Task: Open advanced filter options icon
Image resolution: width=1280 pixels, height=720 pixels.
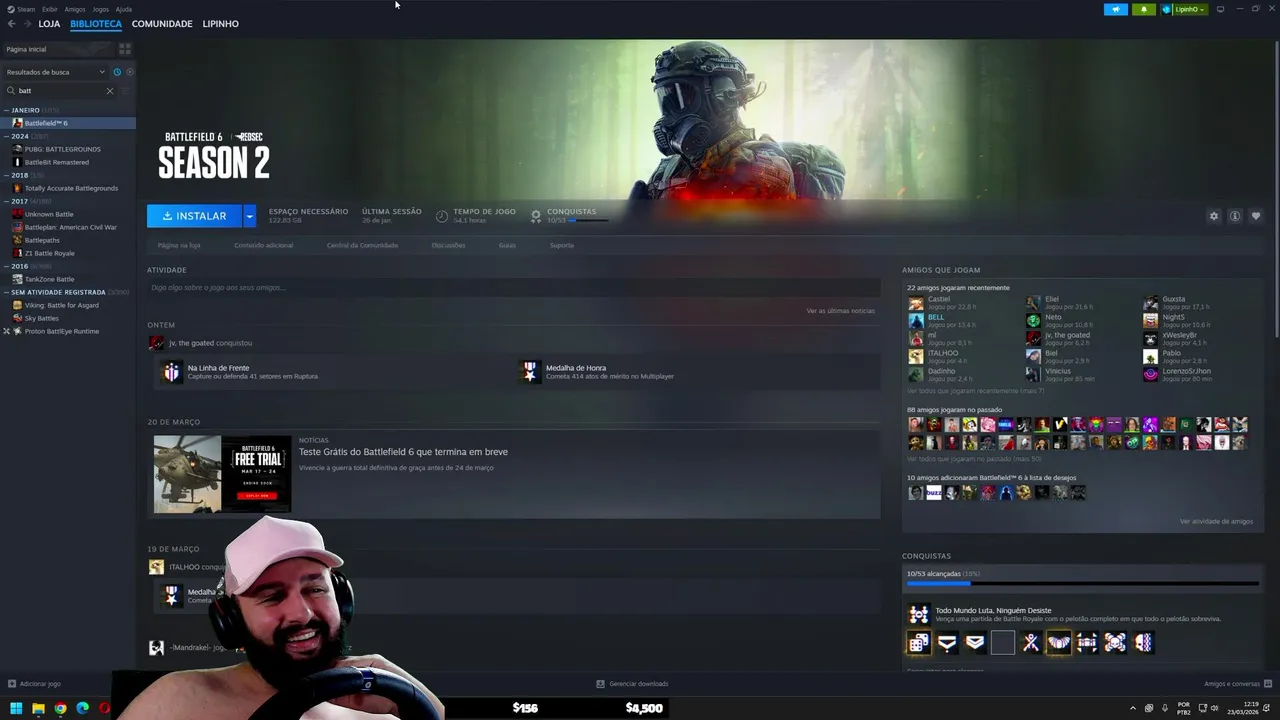Action: coord(125,91)
